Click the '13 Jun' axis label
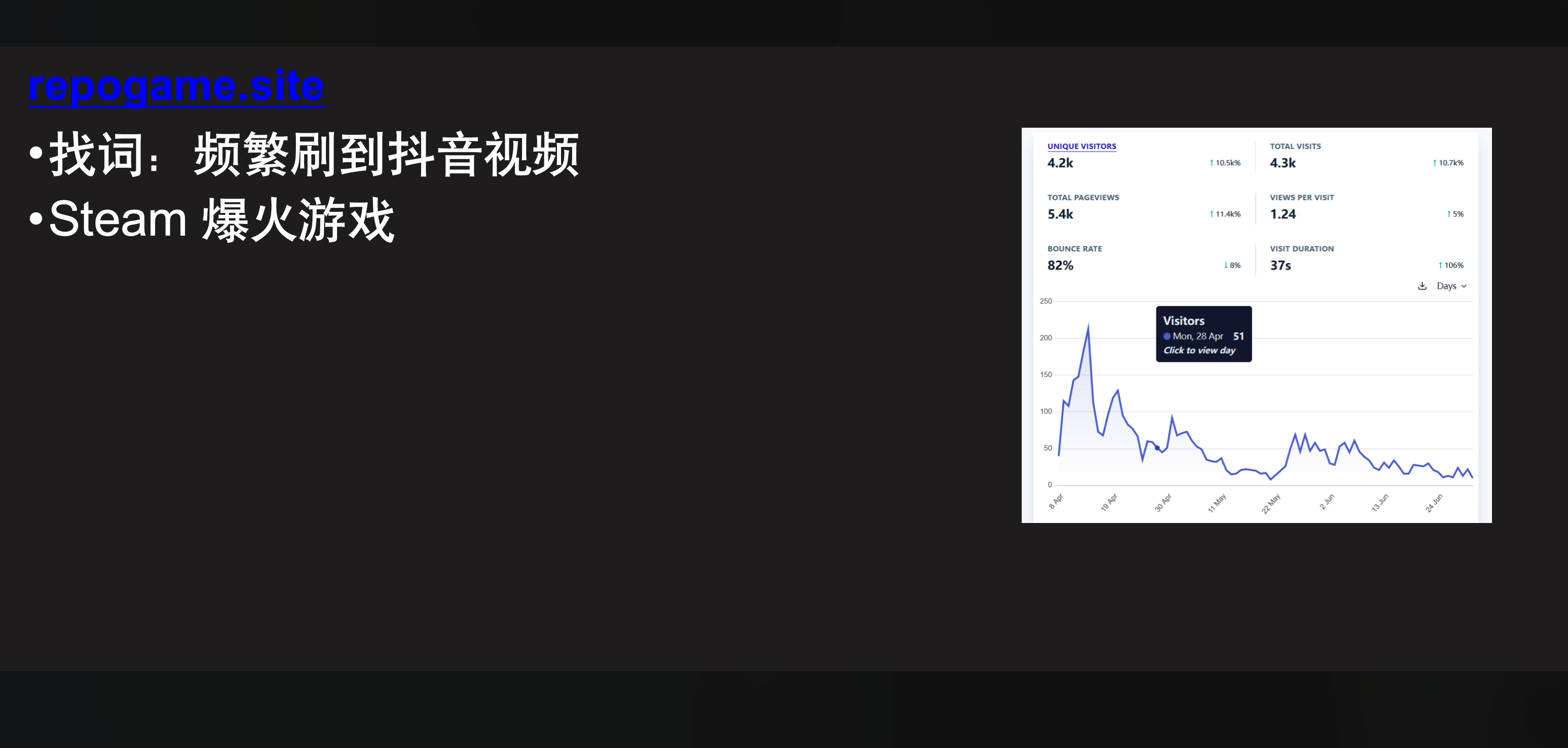1568x748 pixels. point(1380,503)
